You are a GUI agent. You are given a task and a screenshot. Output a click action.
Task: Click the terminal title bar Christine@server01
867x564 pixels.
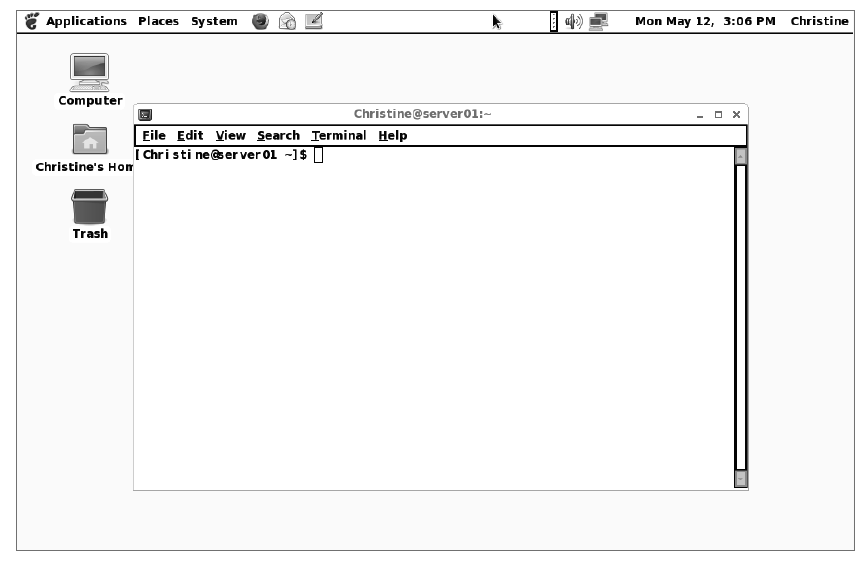click(x=422, y=114)
